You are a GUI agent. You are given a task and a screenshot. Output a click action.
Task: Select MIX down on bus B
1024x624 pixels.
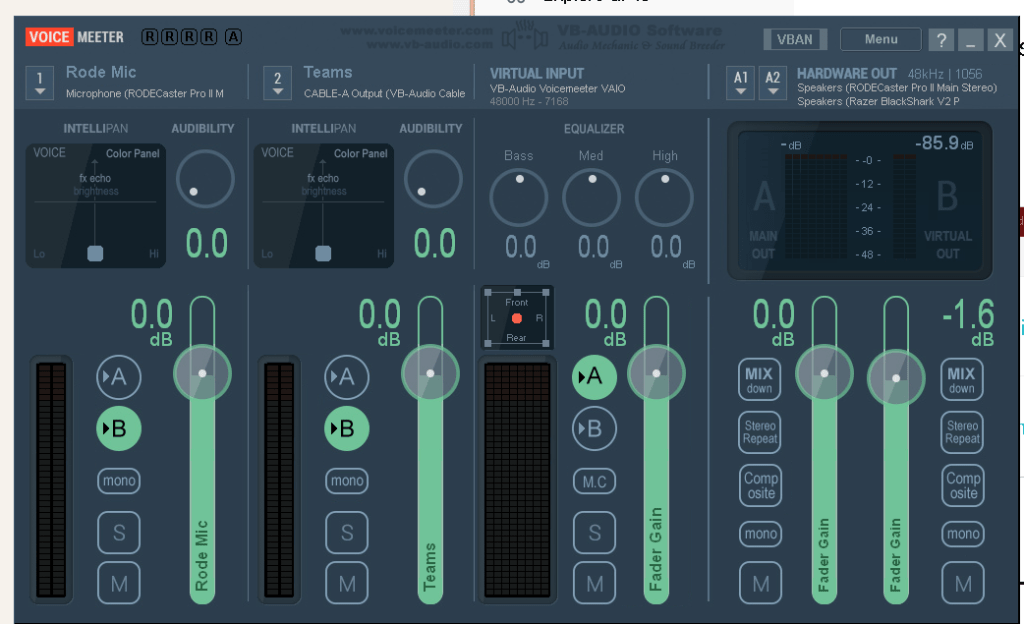point(961,380)
